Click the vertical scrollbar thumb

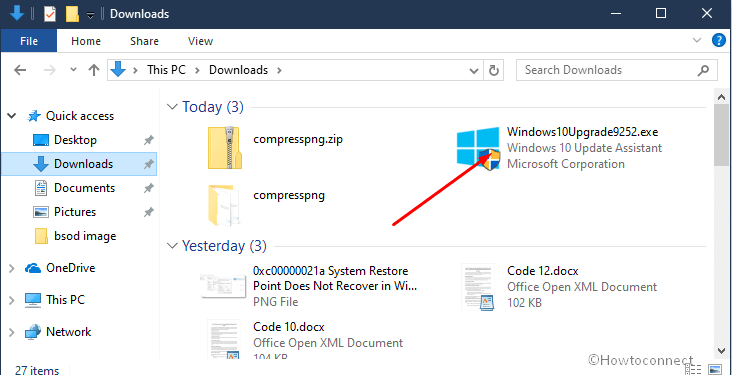[721, 136]
